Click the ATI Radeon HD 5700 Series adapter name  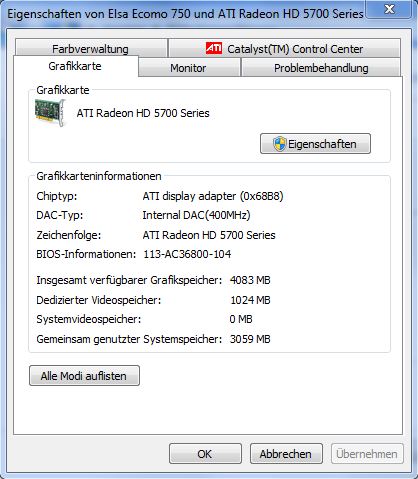(143, 113)
